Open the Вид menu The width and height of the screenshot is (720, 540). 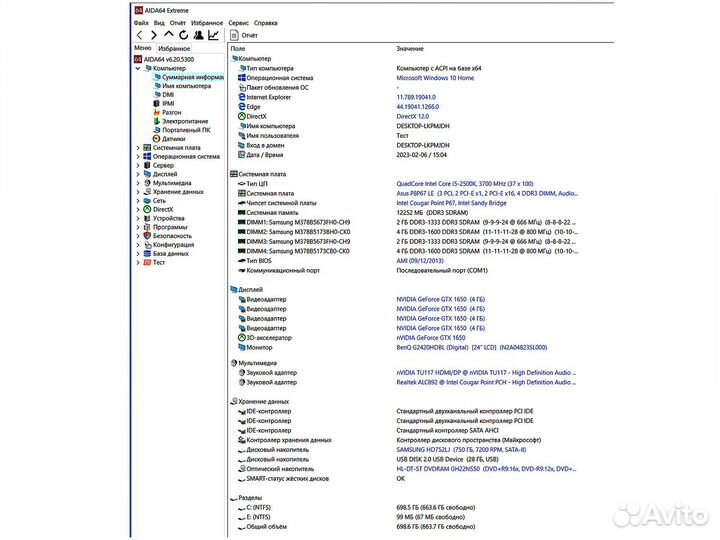coord(159,22)
